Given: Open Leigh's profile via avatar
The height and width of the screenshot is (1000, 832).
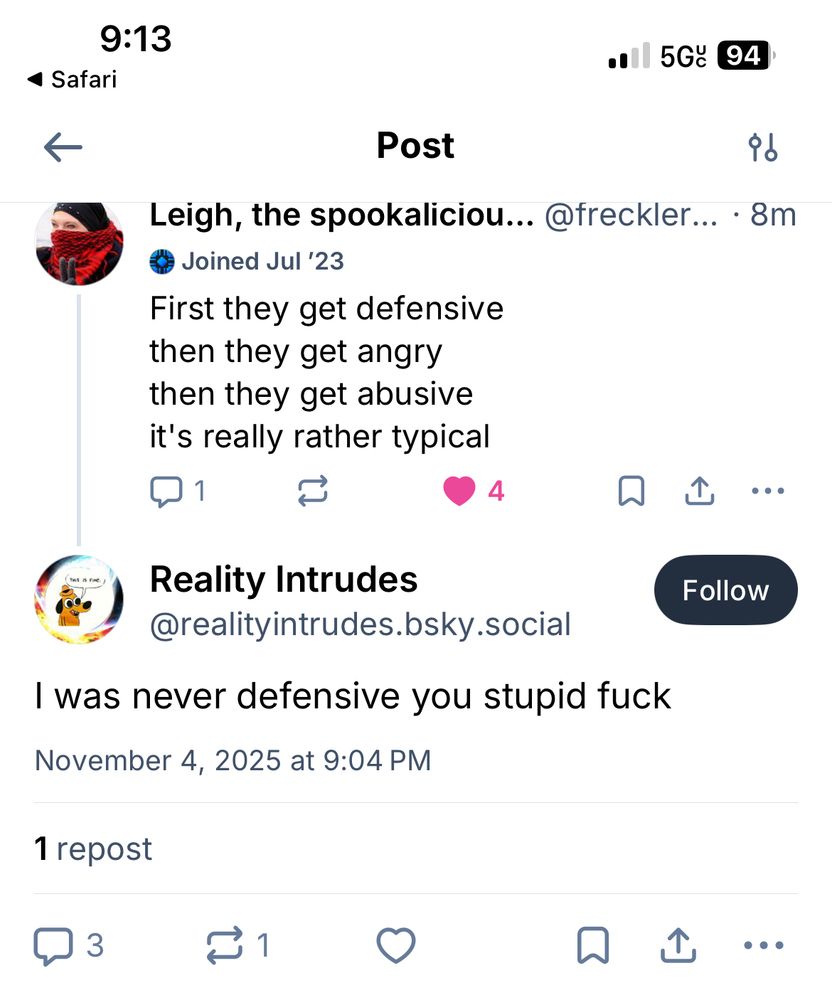Looking at the screenshot, I should coord(79,241).
